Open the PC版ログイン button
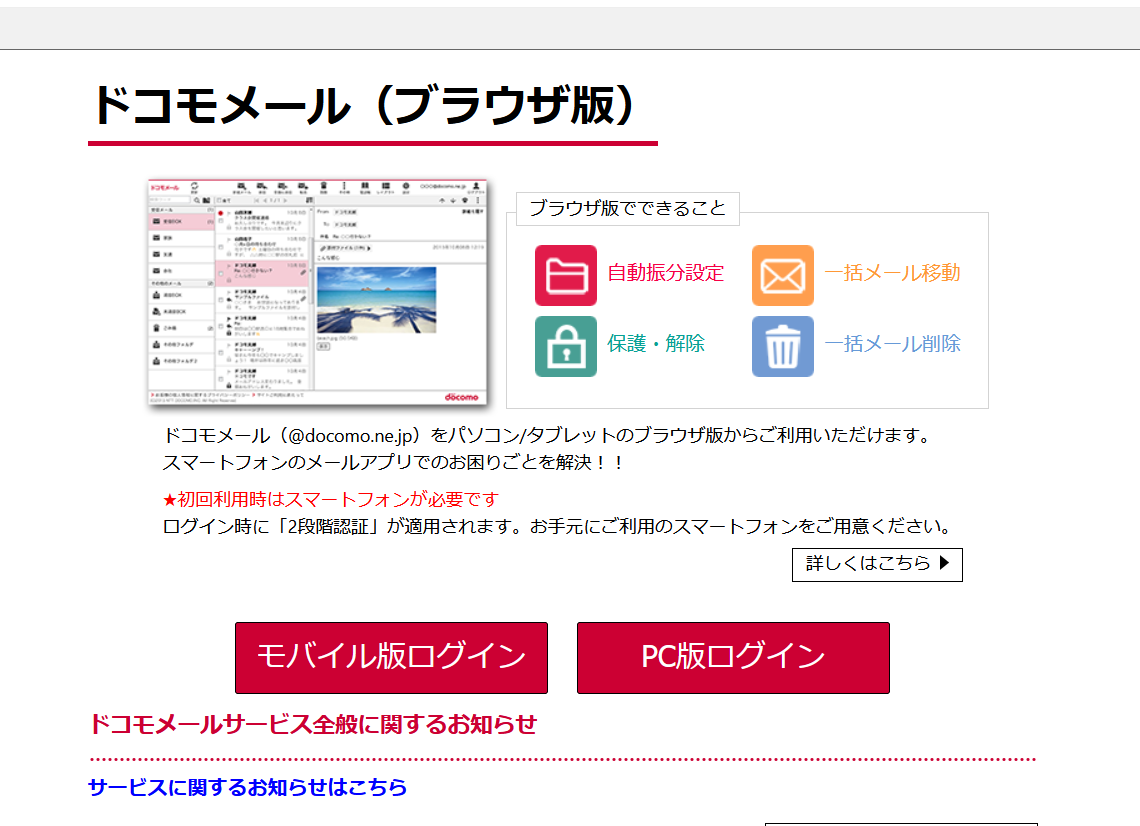This screenshot has width=1140, height=826. (x=733, y=657)
